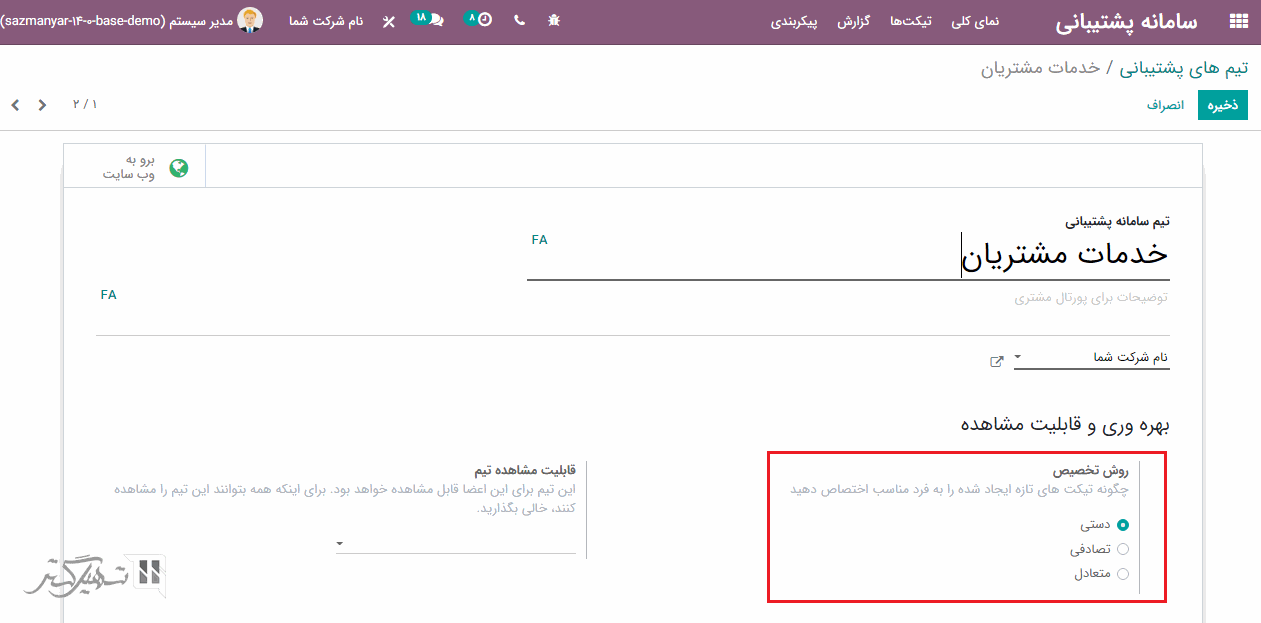Viewport: 1261px width, 623px height.
Task: Open the apps grid menu
Action: [x=1239, y=21]
